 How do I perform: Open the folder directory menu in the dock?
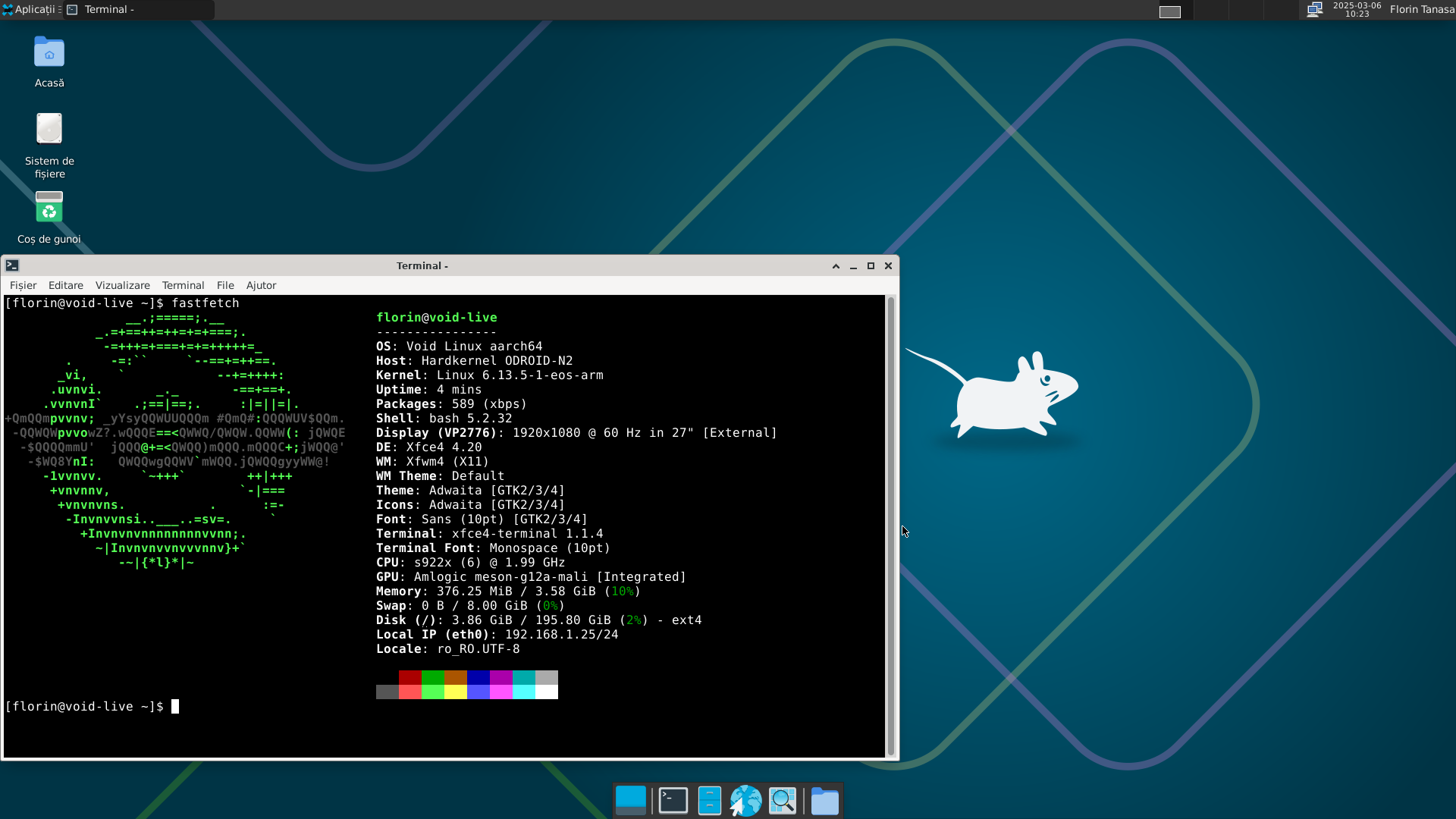tap(825, 801)
